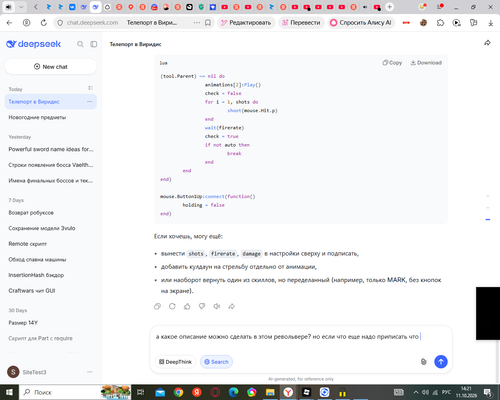The image size is (500, 400).
Task: Open the sidebar search icon
Action: [x=80, y=44]
